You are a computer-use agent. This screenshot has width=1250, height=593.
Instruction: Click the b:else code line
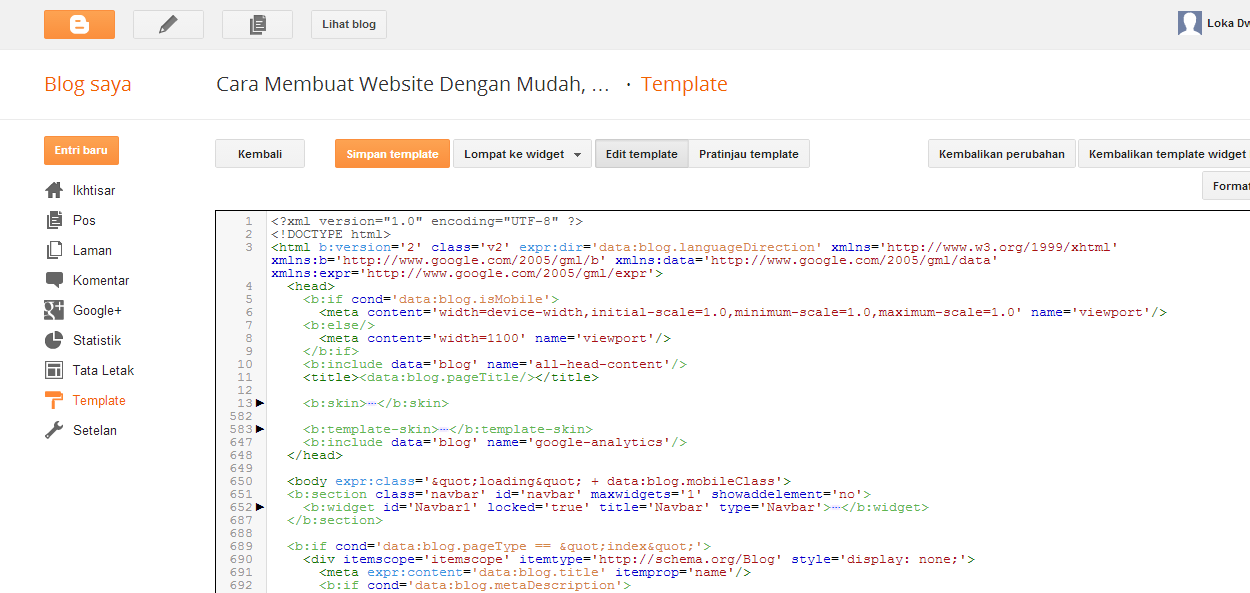339,325
